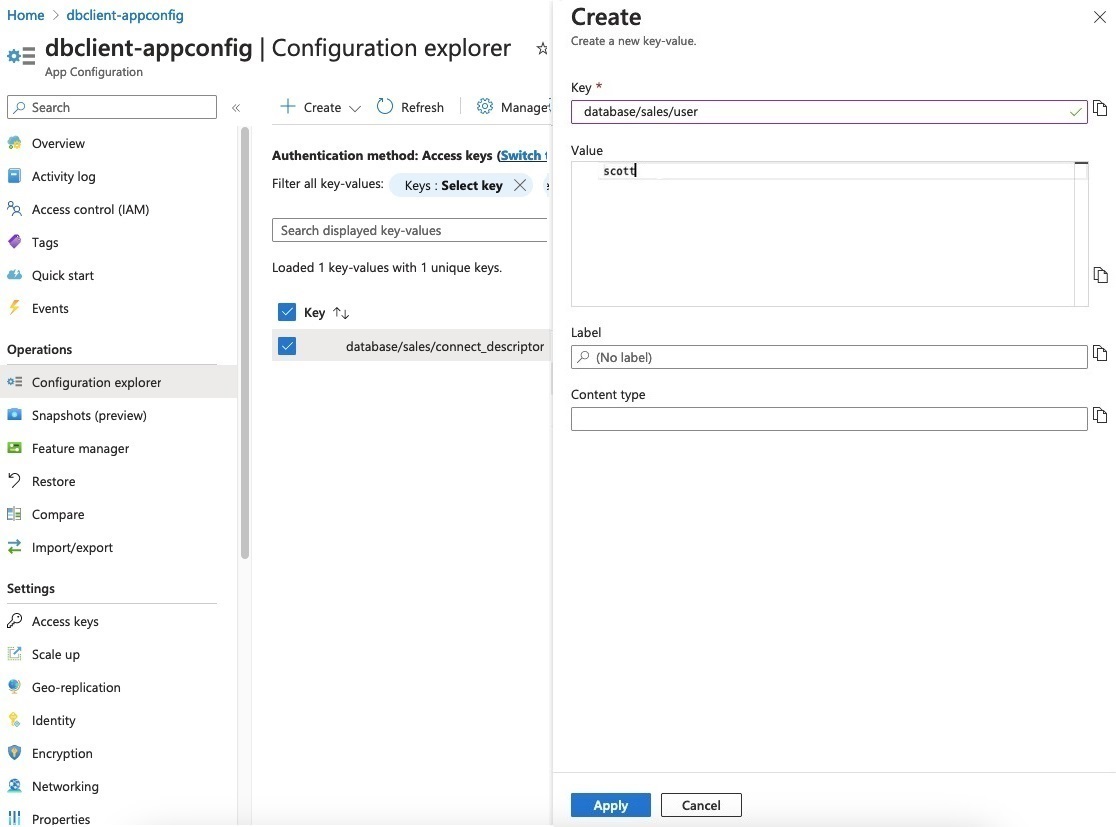The width and height of the screenshot is (1116, 827).
Task: Open Properties in the sidebar
Action: coord(60,818)
